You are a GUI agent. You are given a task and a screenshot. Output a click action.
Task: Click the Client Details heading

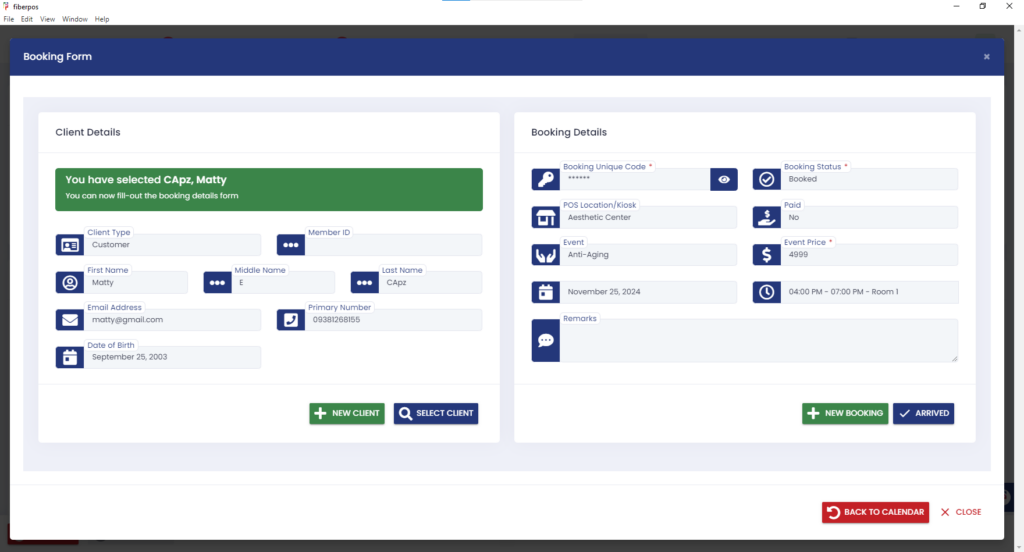point(88,132)
